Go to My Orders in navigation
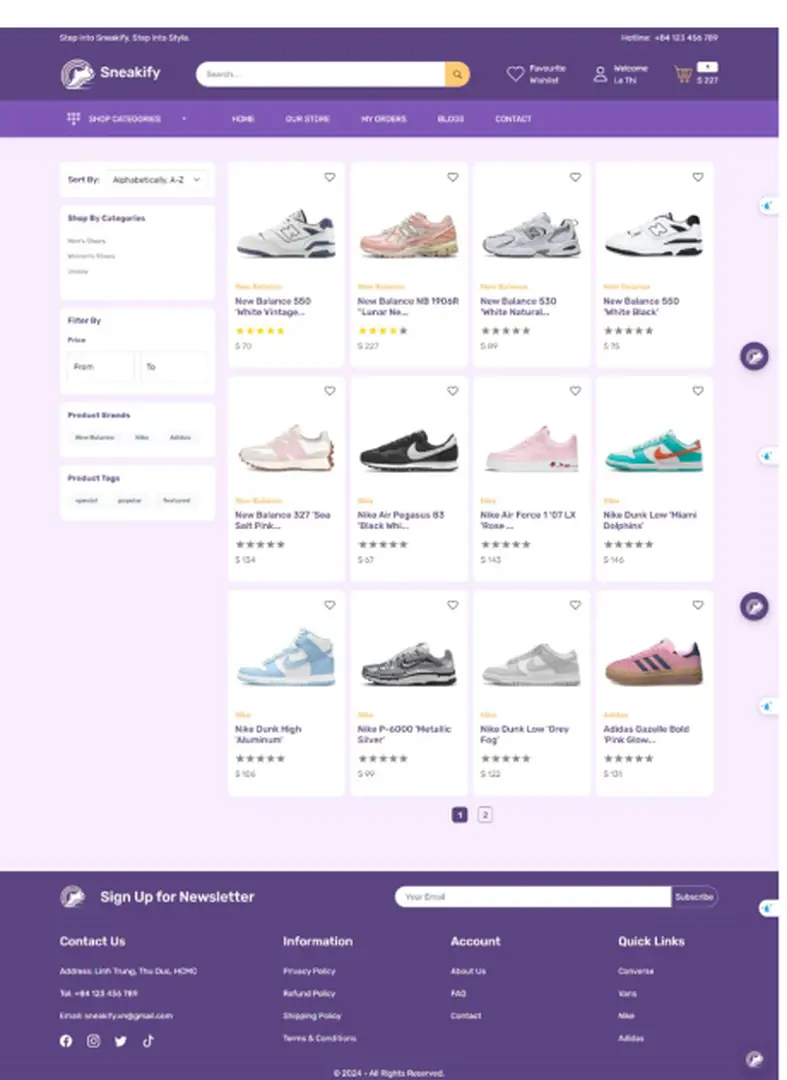787x1080 pixels. (383, 119)
